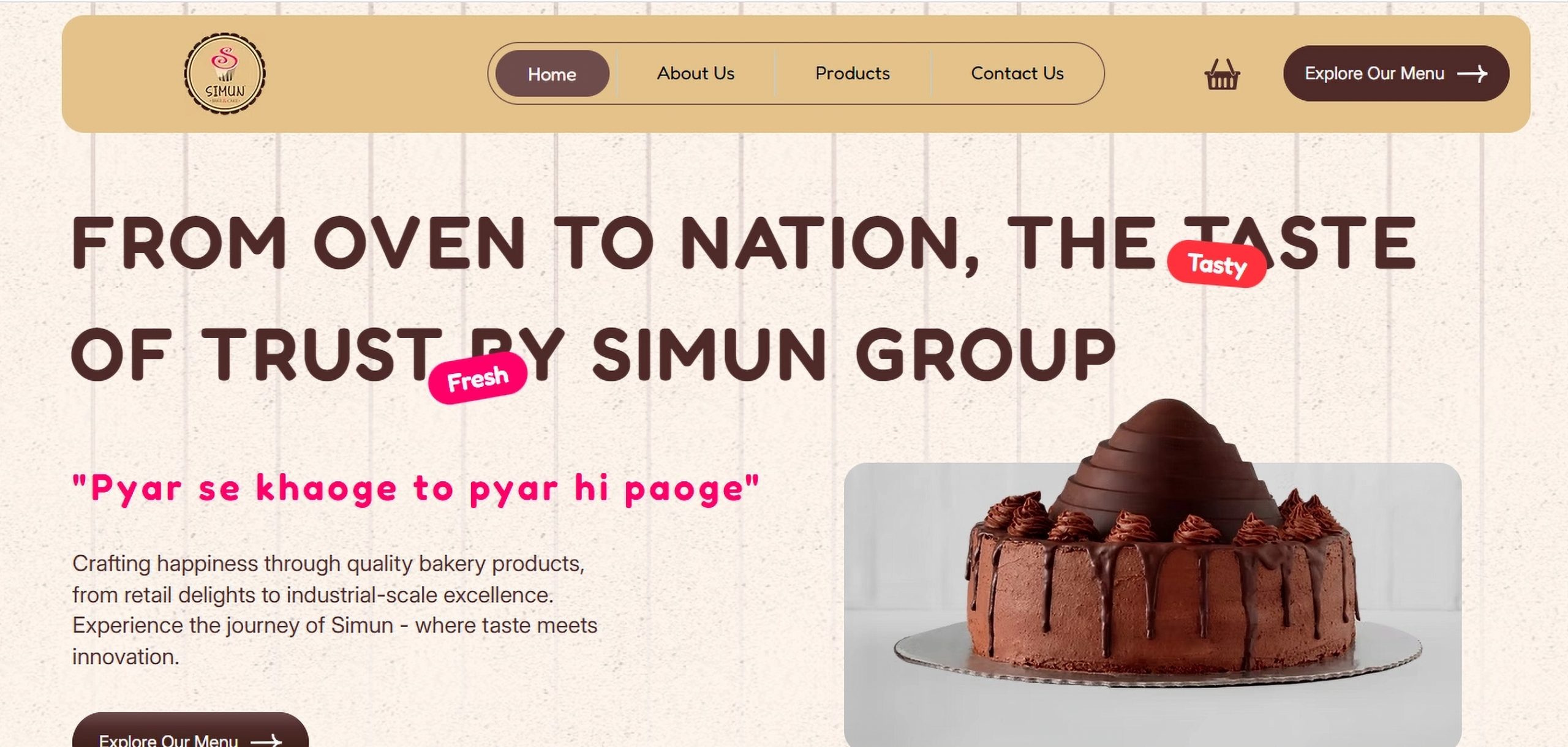This screenshot has width=1568, height=747.
Task: Go to the Products menu item
Action: [853, 73]
